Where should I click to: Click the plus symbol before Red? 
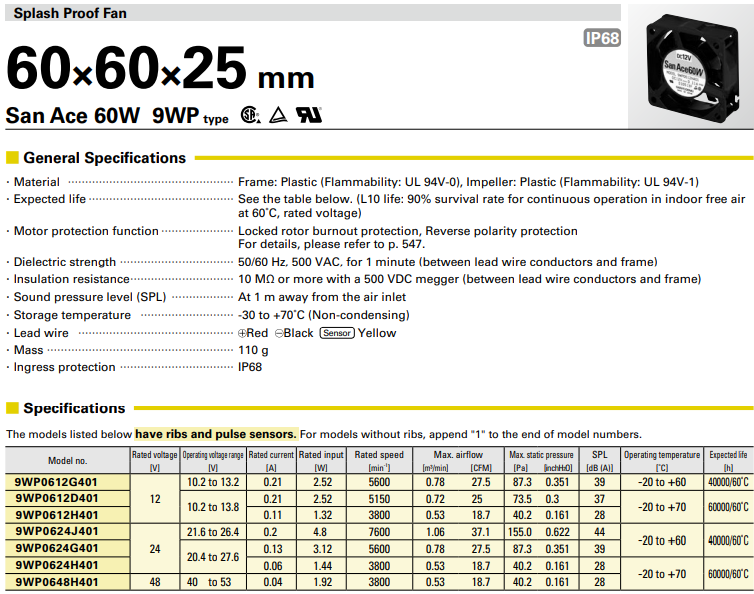click(242, 333)
